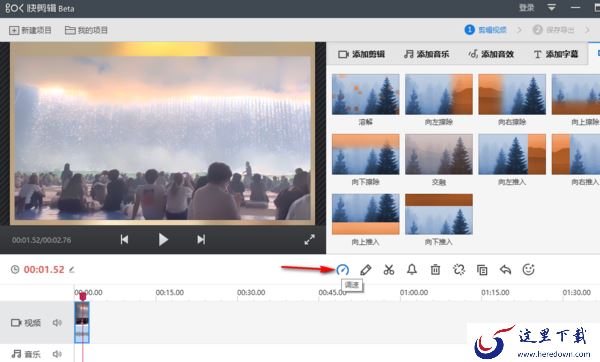Open the 添加音效 tab
Image resolution: width=600 pixels, height=362 pixels.
[491, 54]
